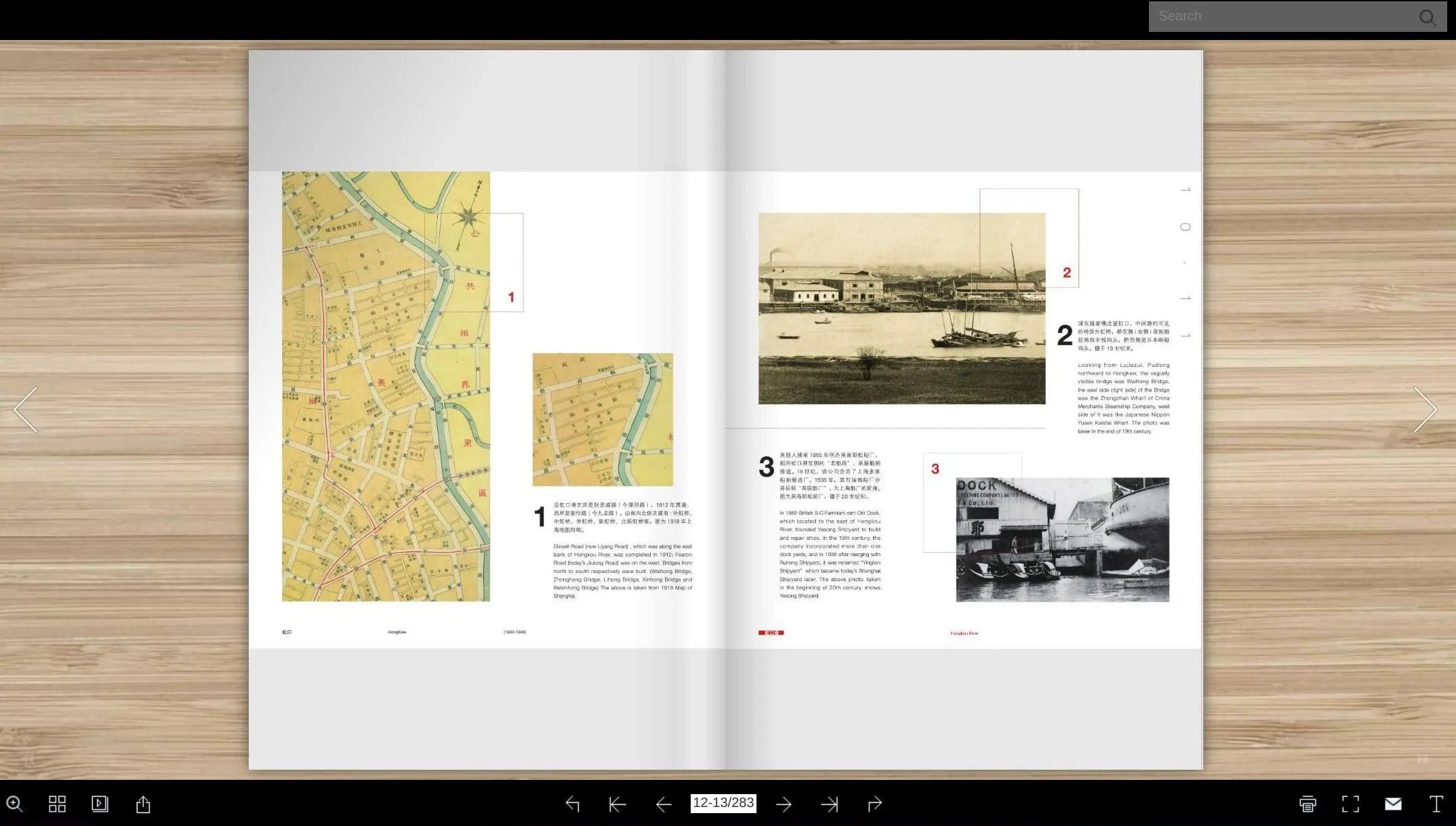
Task: Click the email envelope icon
Action: pyautogui.click(x=1393, y=804)
